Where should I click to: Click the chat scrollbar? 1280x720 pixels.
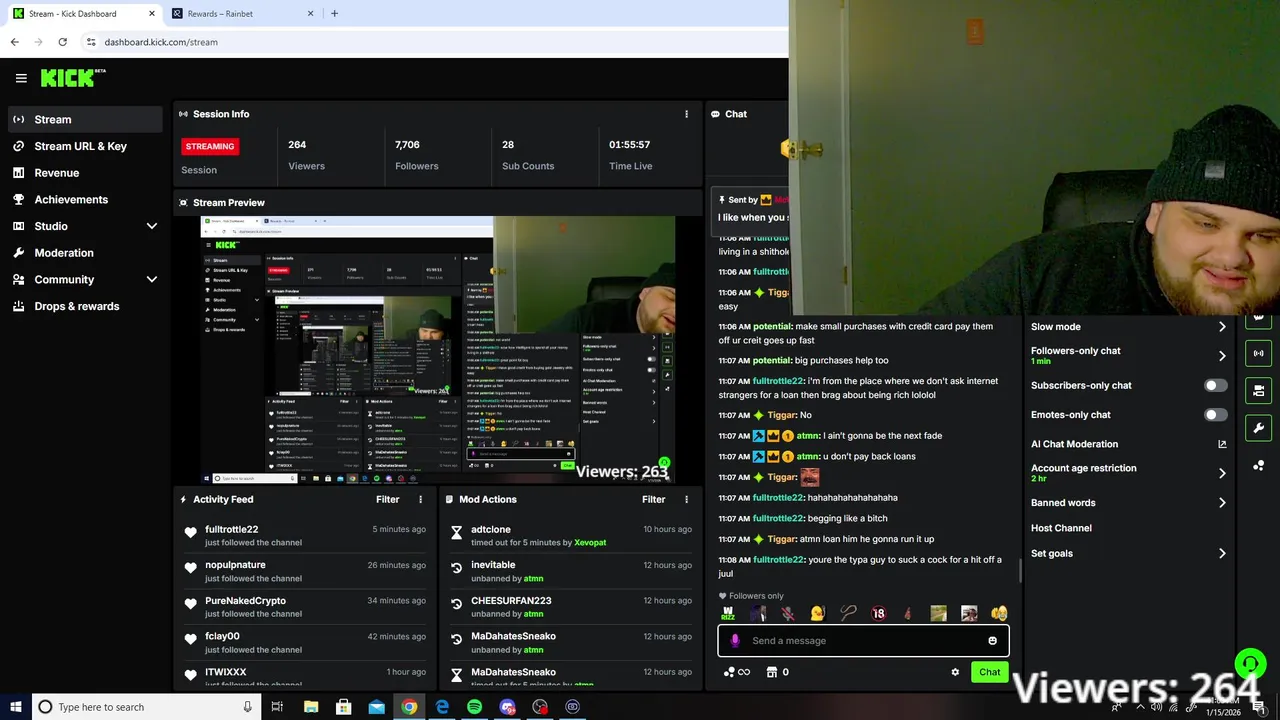point(1020,571)
